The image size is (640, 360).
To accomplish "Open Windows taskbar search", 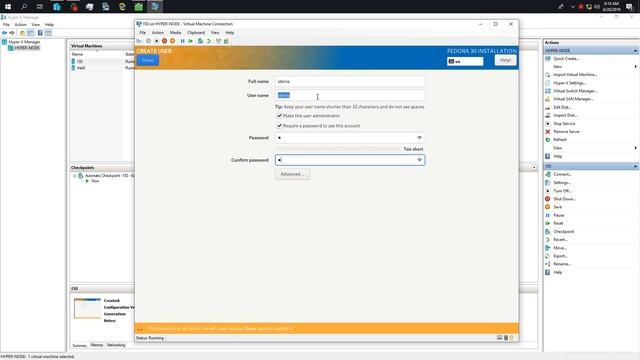I will (x=24, y=7).
